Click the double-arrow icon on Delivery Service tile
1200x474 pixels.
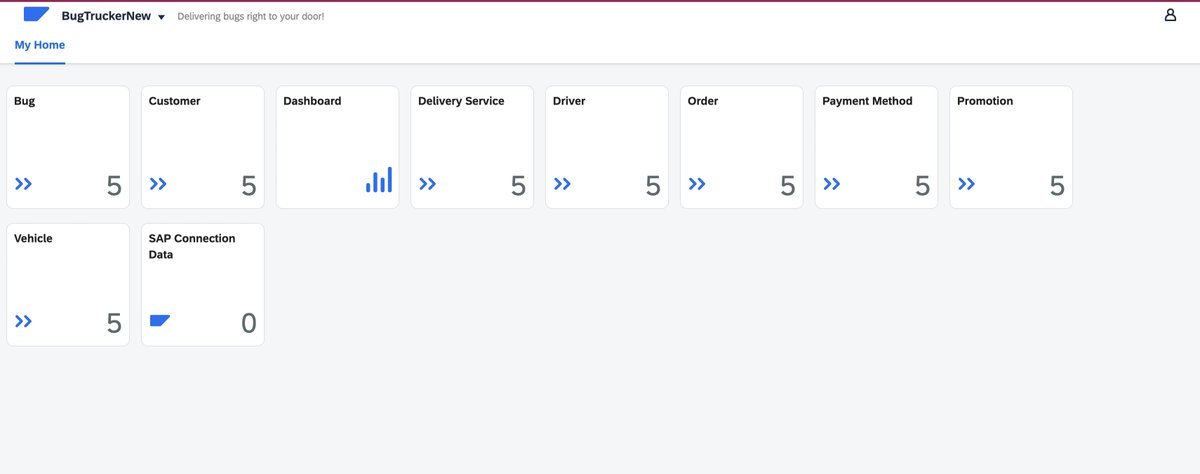pos(428,184)
